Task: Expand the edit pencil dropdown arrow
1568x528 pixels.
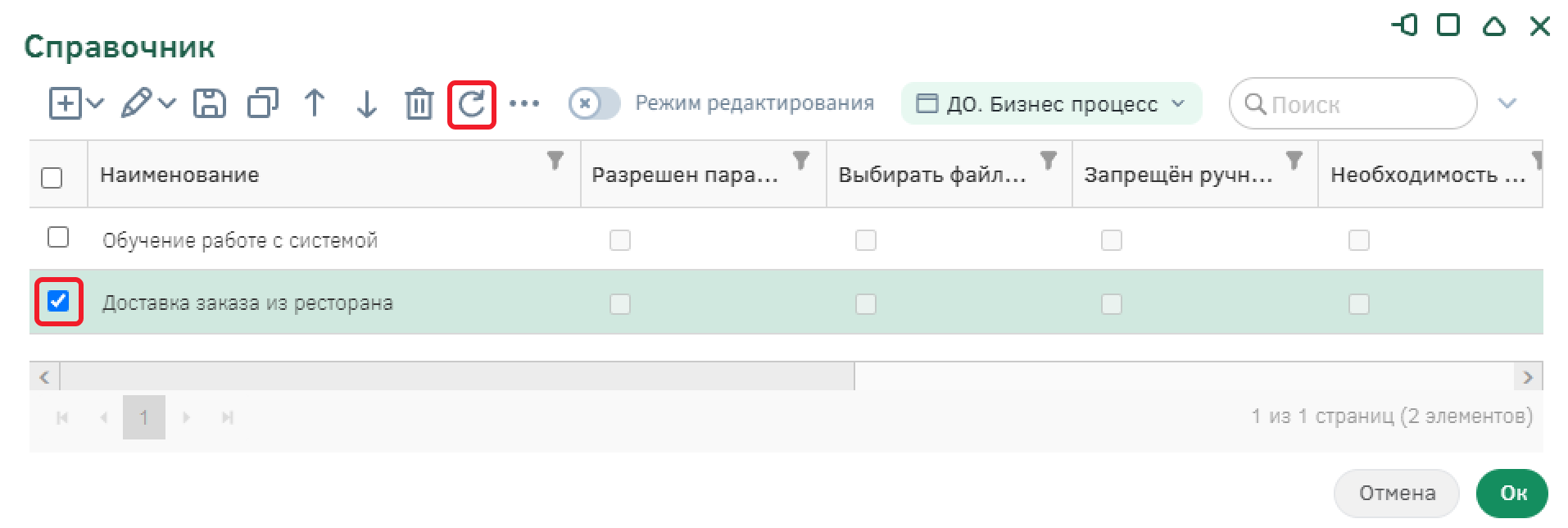Action: click(x=167, y=104)
